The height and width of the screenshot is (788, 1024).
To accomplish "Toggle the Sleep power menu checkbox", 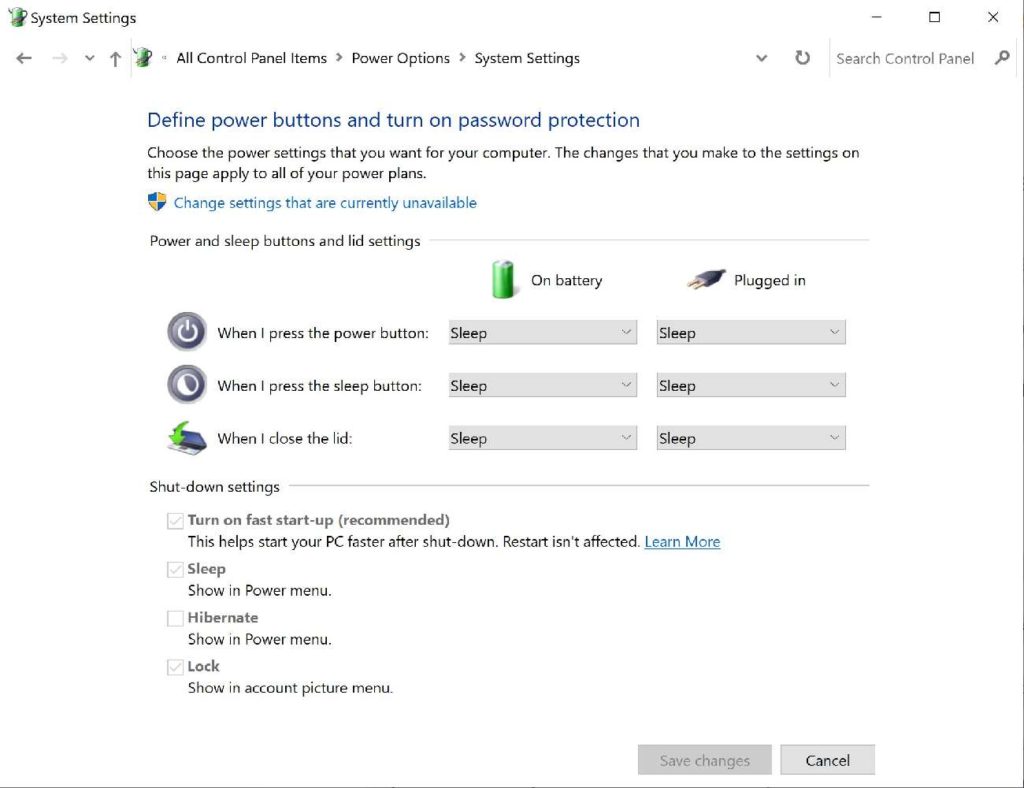I will (175, 569).
